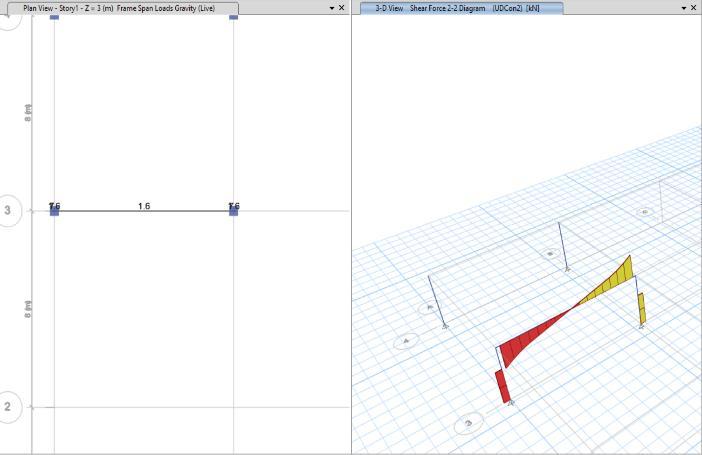Select the right column square on grid 3

point(234,211)
